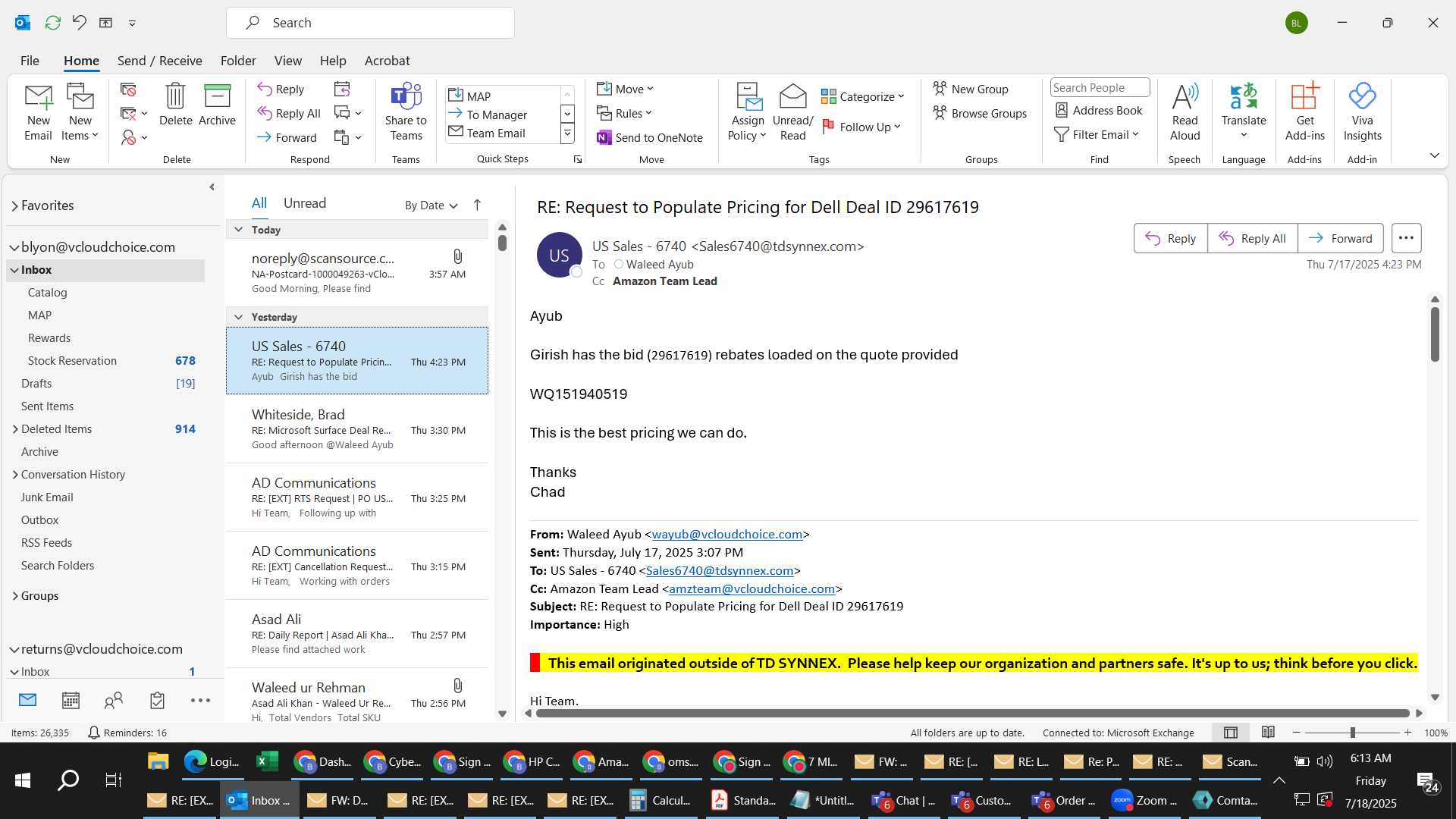The height and width of the screenshot is (819, 1456).
Task: Open the Address Book
Action: click(x=1099, y=110)
